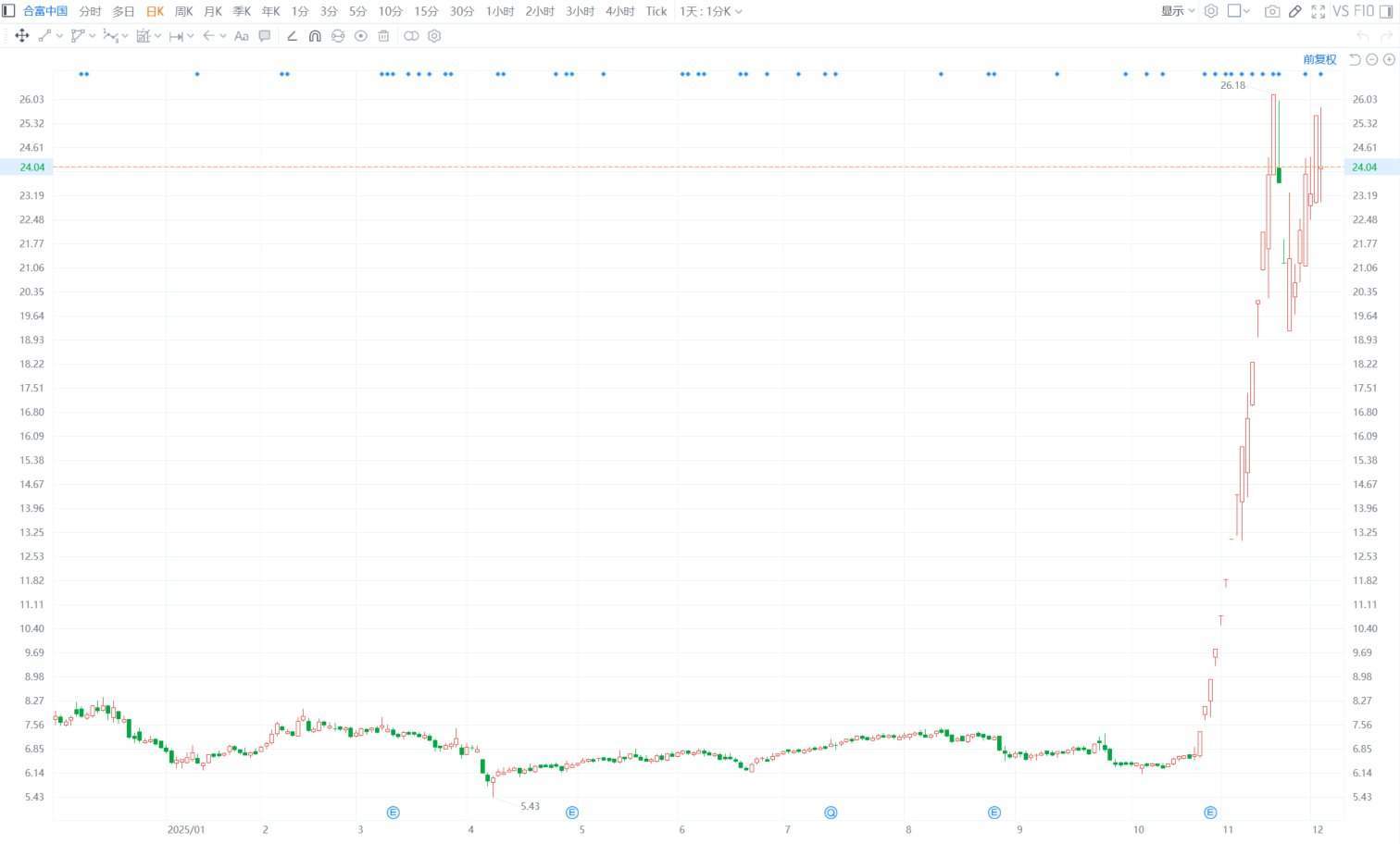Viewport: 1400px width, 844px height.
Task: Toggle the linked-circles overlay icon
Action: [411, 36]
